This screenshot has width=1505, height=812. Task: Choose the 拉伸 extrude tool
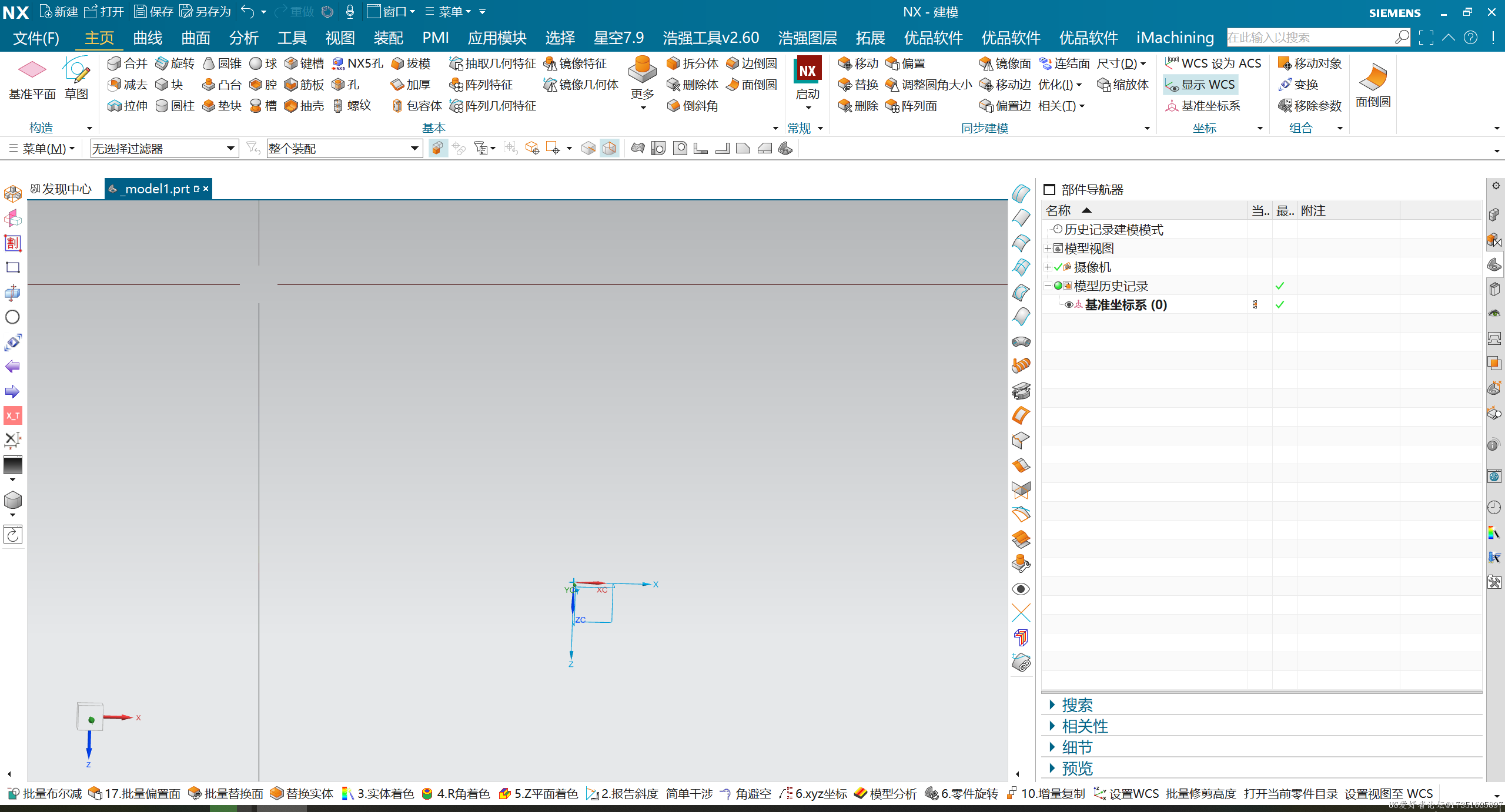click(128, 106)
